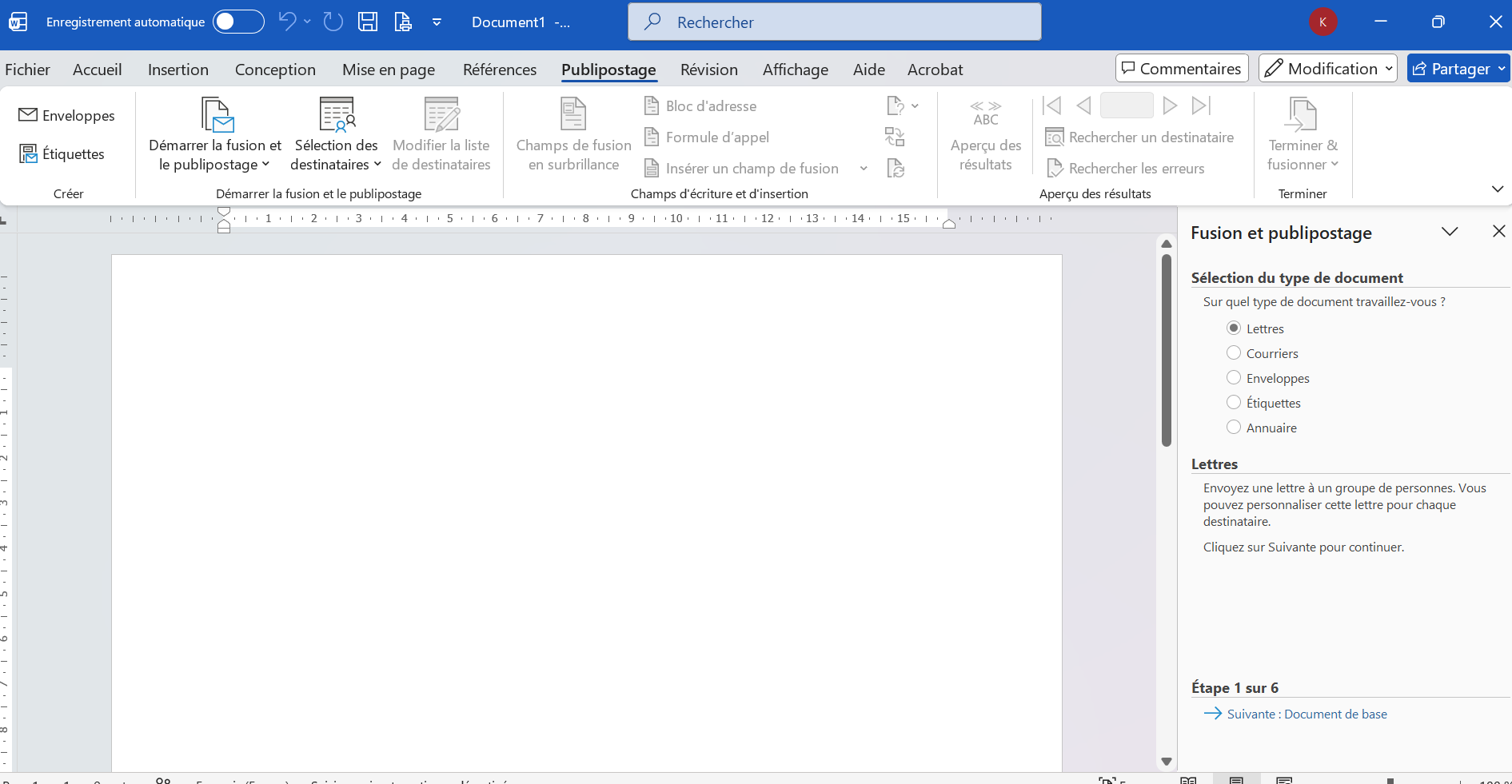The height and width of the screenshot is (784, 1512).
Task: Select the Annuaire radio button
Action: (x=1234, y=427)
